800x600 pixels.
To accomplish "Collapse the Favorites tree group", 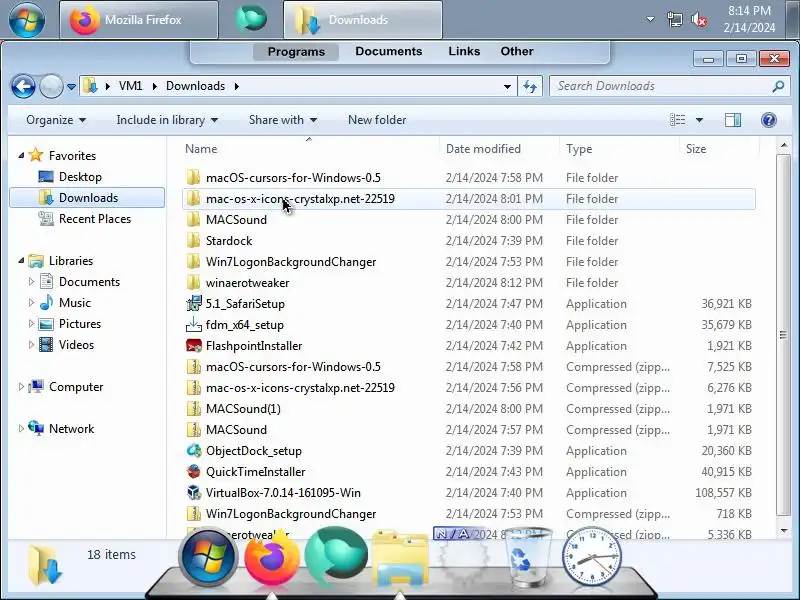I will tap(21, 155).
